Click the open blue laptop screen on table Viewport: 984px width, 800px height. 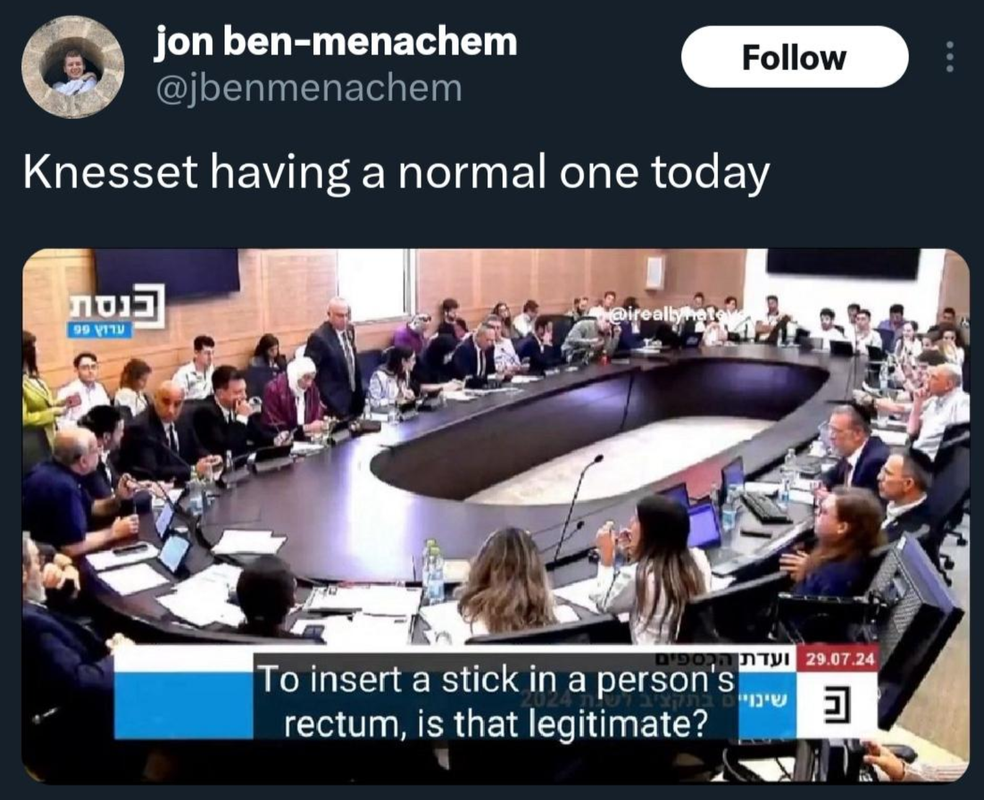coord(704,525)
